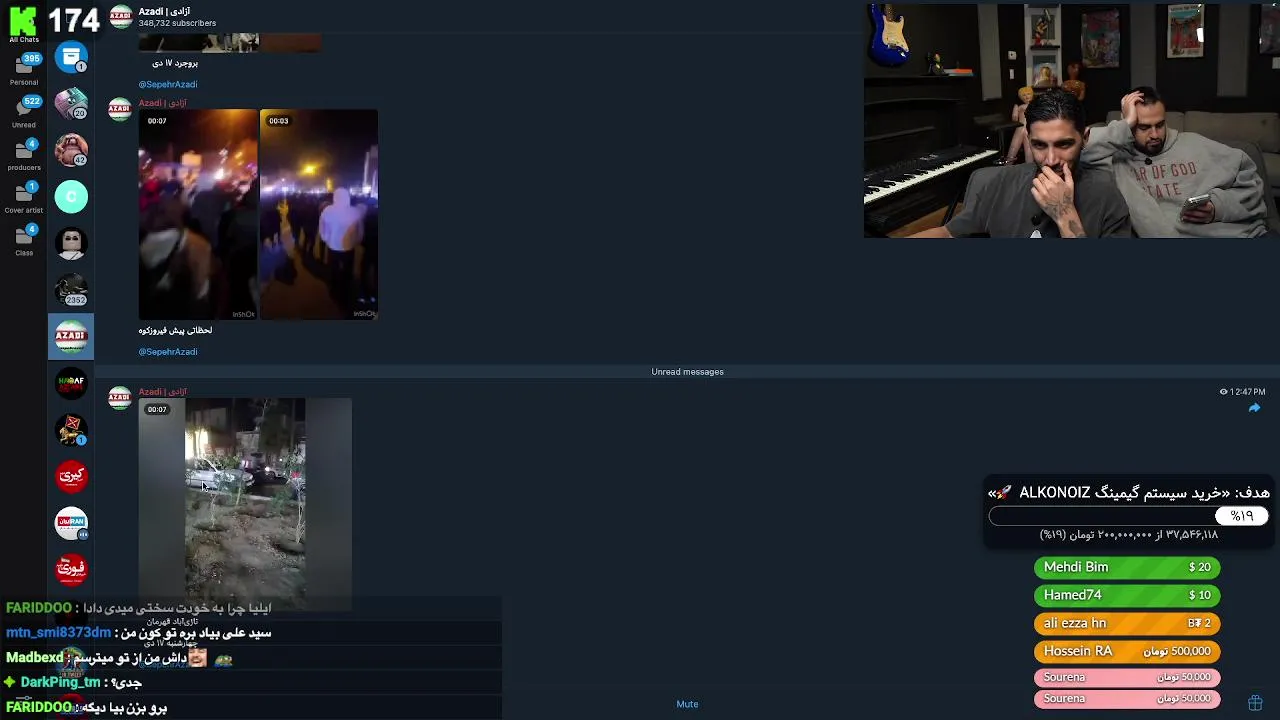The image size is (1280, 720).
Task: Click the Mute button at the bottom
Action: click(687, 704)
